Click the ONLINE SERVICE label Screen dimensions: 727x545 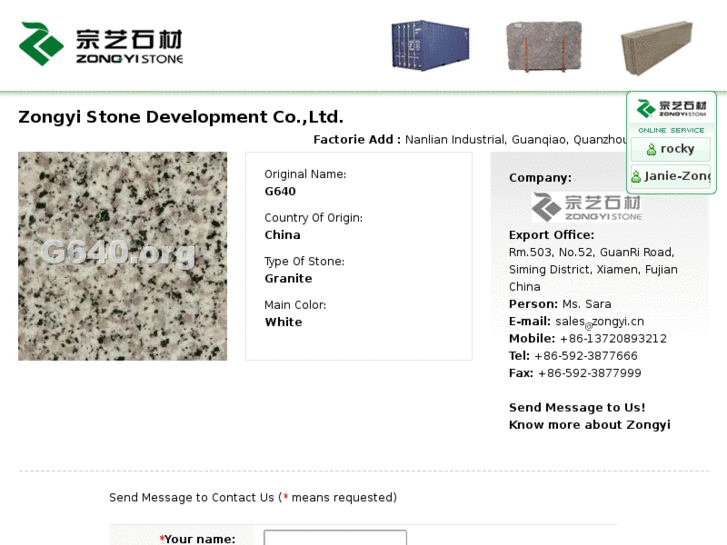tap(671, 130)
